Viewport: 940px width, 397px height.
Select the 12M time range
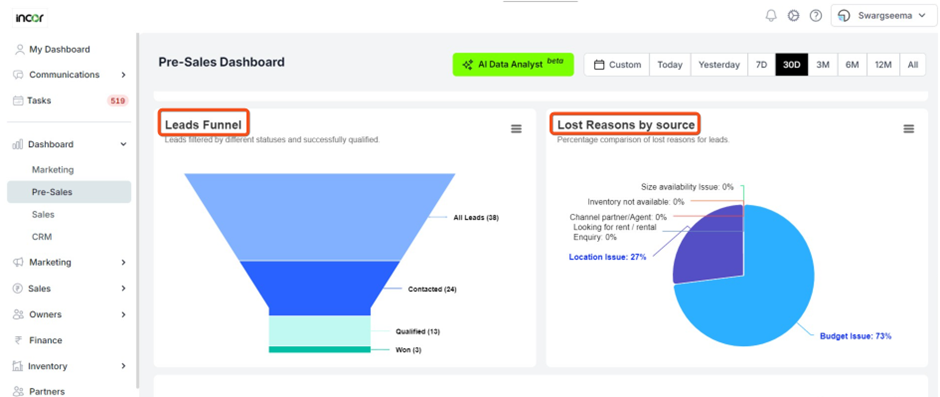click(883, 65)
